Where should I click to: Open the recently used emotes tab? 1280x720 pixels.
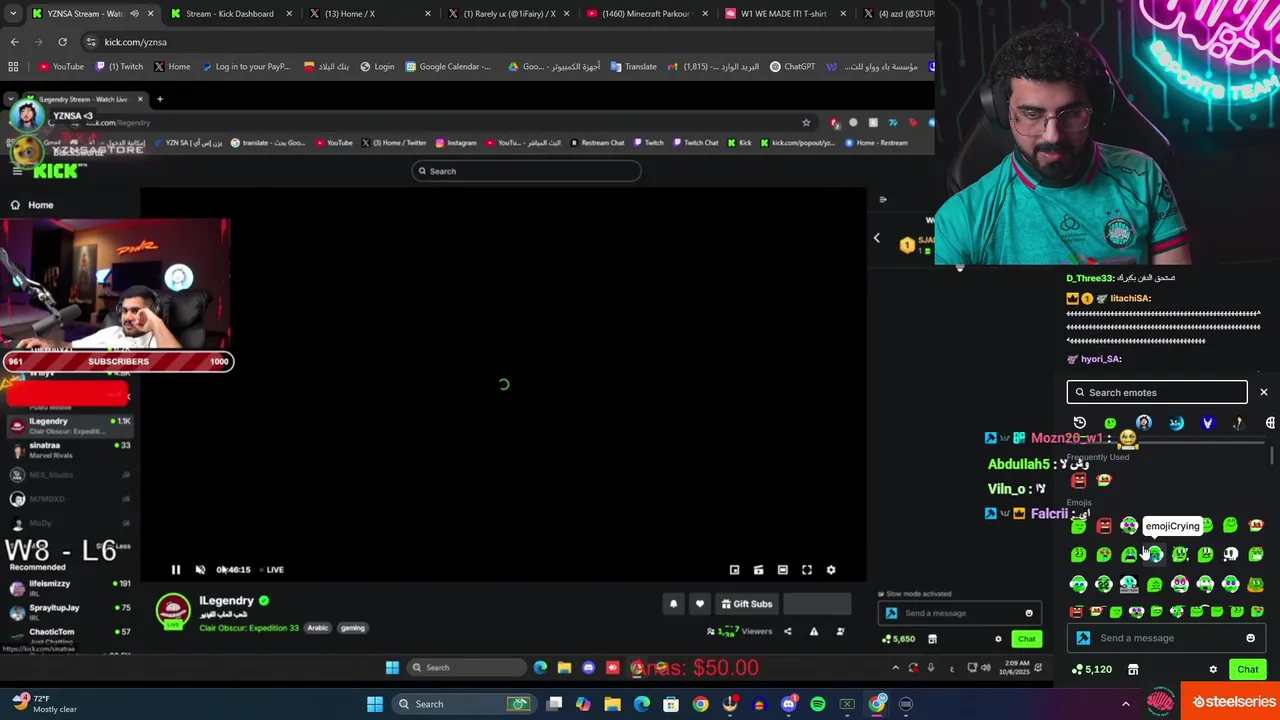pos(1080,423)
